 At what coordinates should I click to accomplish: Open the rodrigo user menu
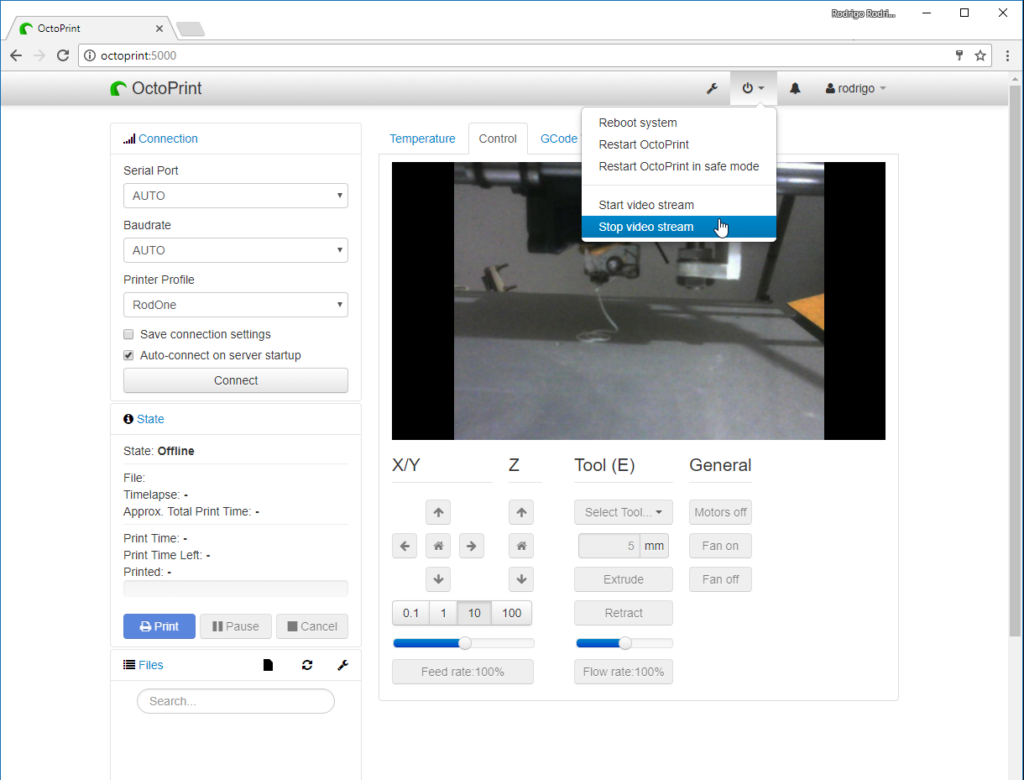tap(856, 88)
